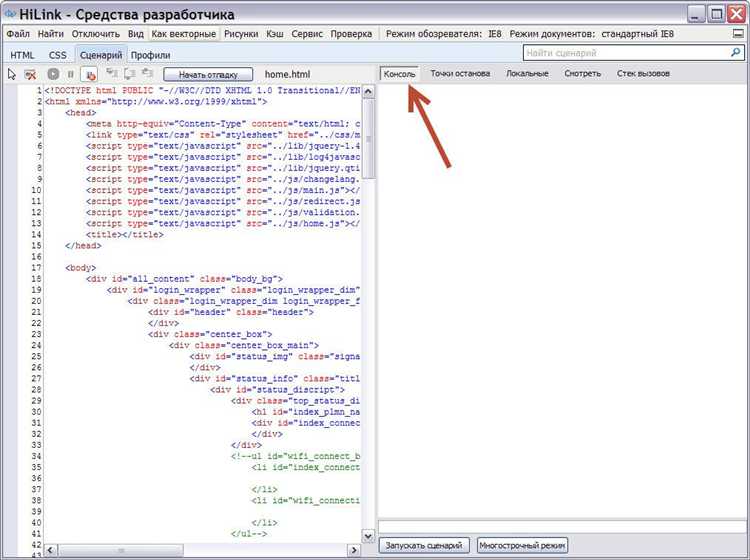Select element by click arrow tool

pyautogui.click(x=11, y=74)
